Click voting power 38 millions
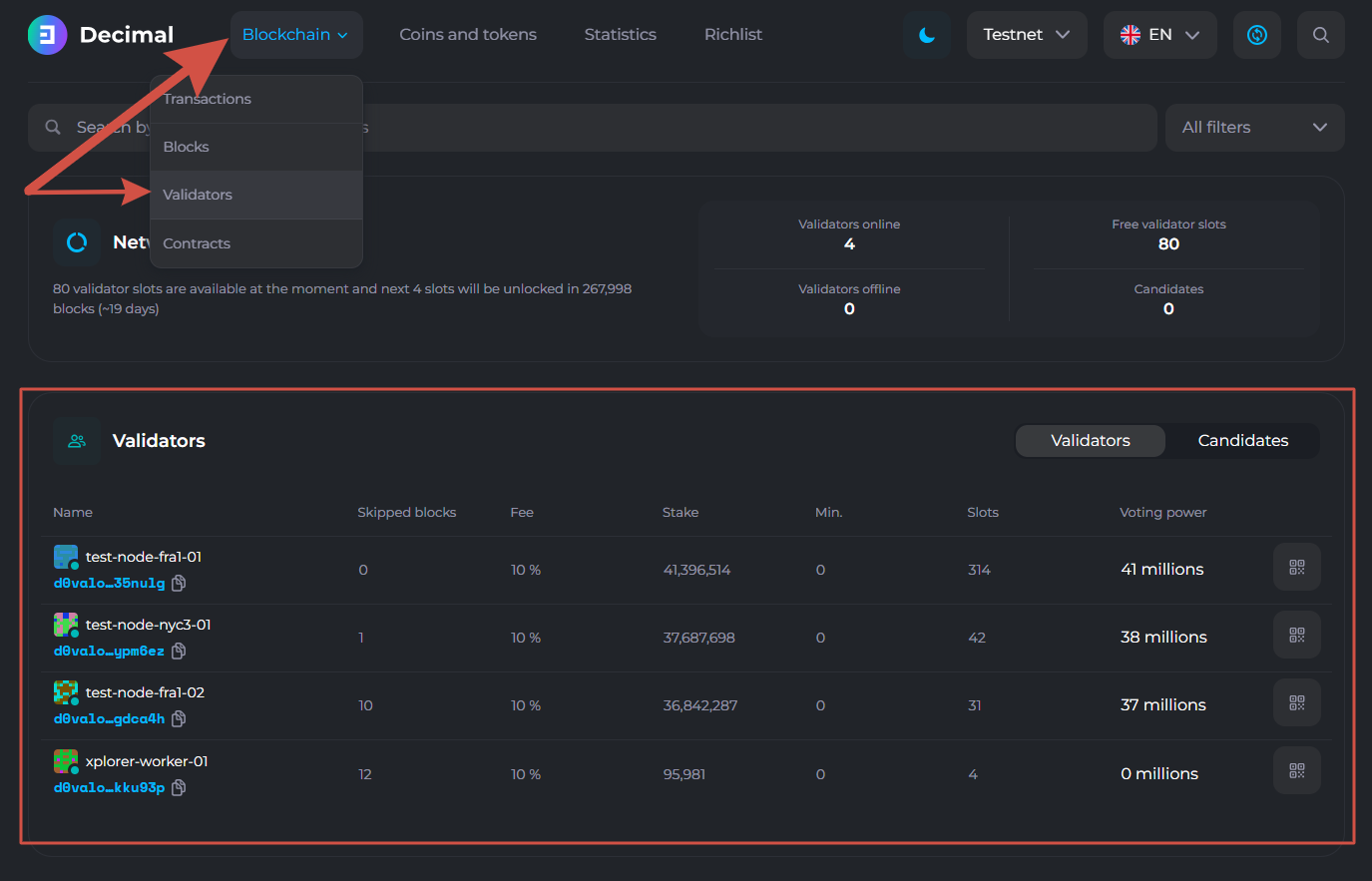The image size is (1372, 881). coord(1163,637)
